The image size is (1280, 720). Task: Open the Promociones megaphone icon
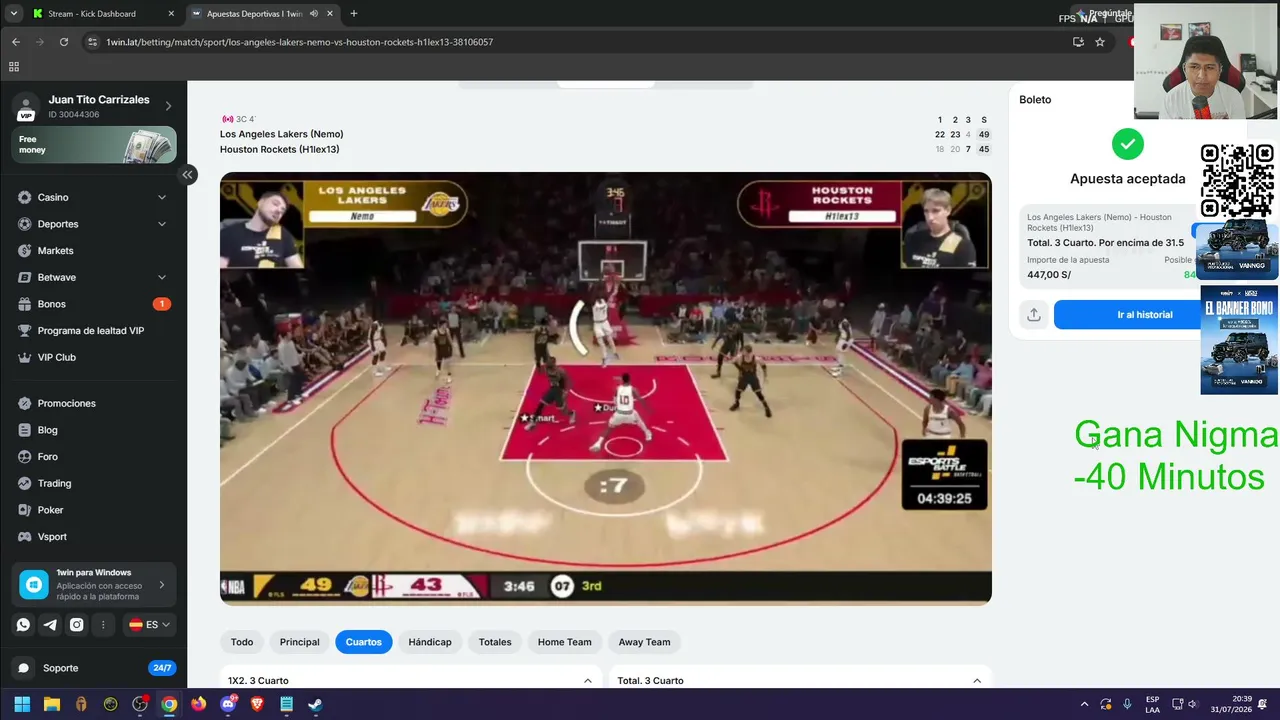click(x=25, y=403)
